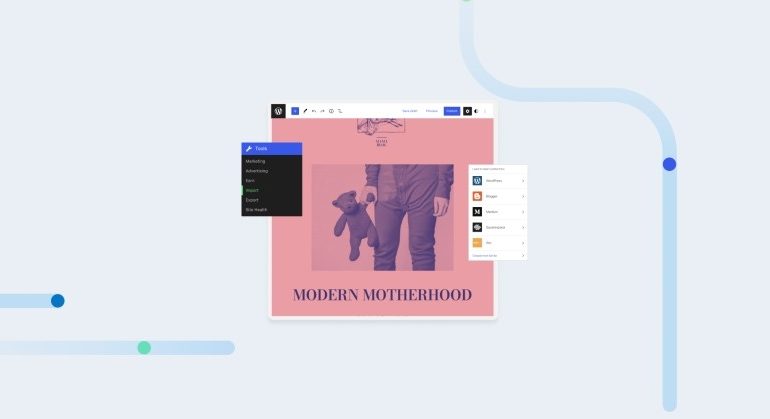Open the document info details icon
Viewport: 770px width, 419px height.
click(x=331, y=111)
